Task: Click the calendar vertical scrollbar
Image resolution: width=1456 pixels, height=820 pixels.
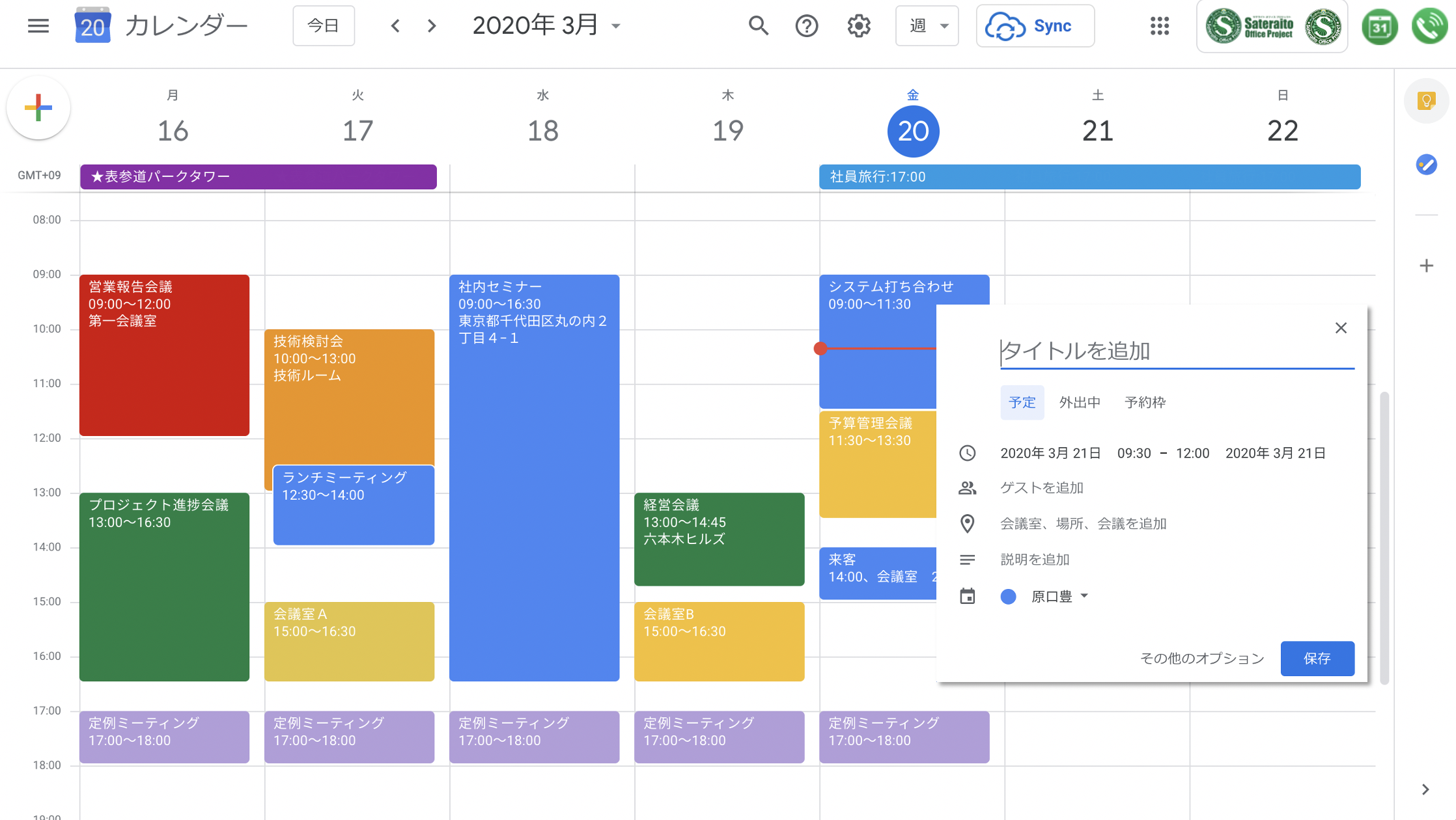Action: tap(1384, 538)
